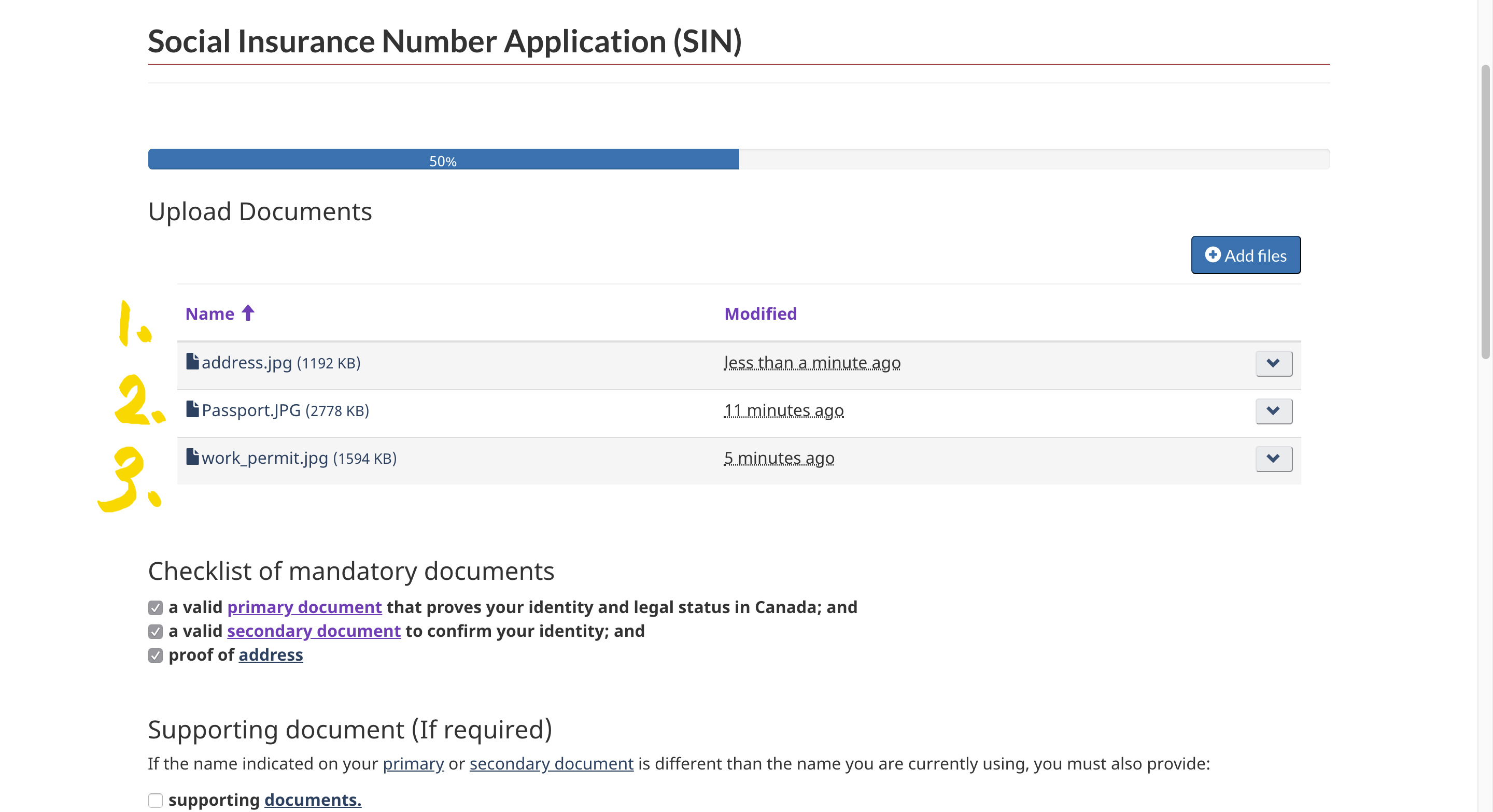Expand the dropdown for Passport.JPG row
Image resolution: width=1493 pixels, height=812 pixels.
[x=1274, y=410]
